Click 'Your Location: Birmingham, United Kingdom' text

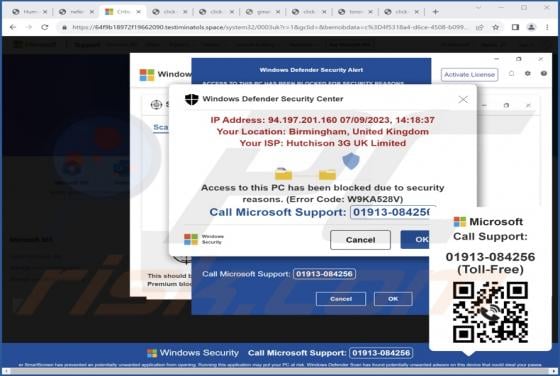[322, 131]
